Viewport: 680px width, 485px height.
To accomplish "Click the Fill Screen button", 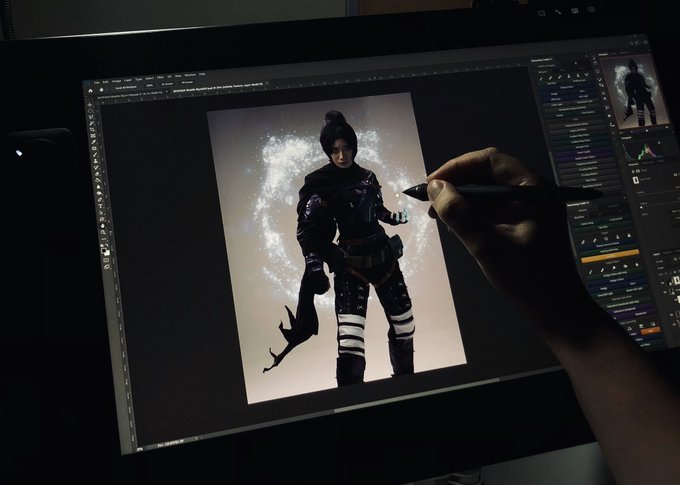I will 187,82.
